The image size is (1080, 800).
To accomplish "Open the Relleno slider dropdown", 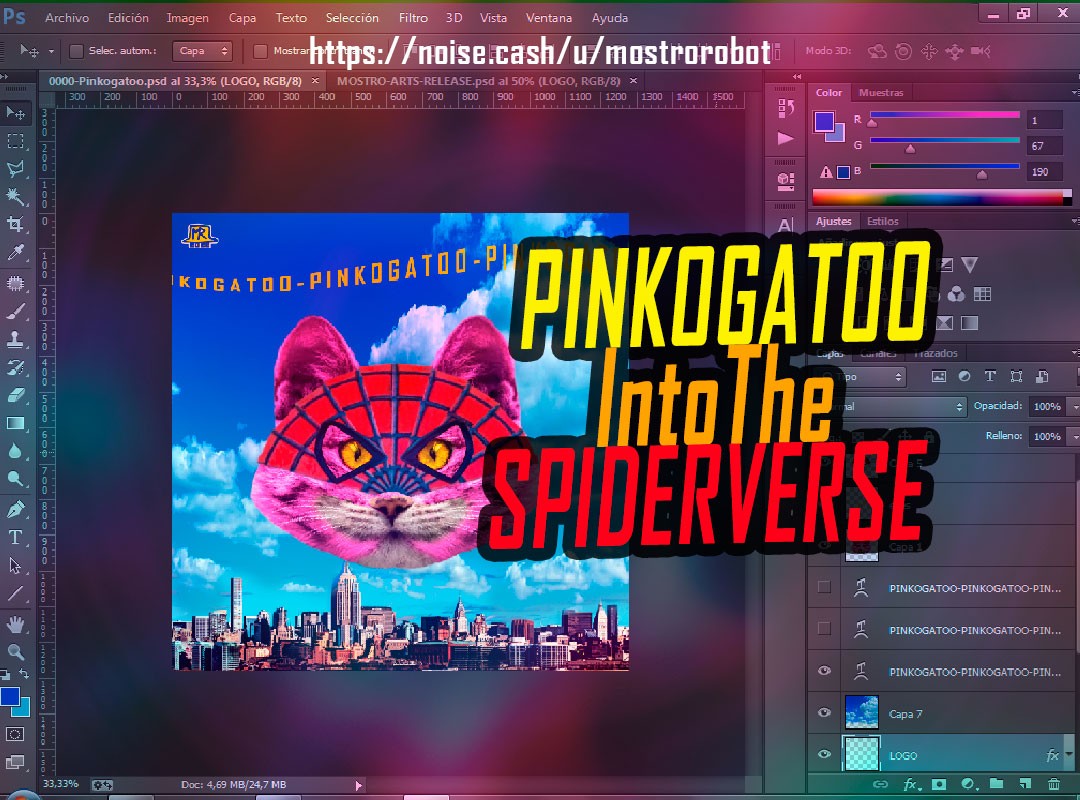I will 1074,436.
